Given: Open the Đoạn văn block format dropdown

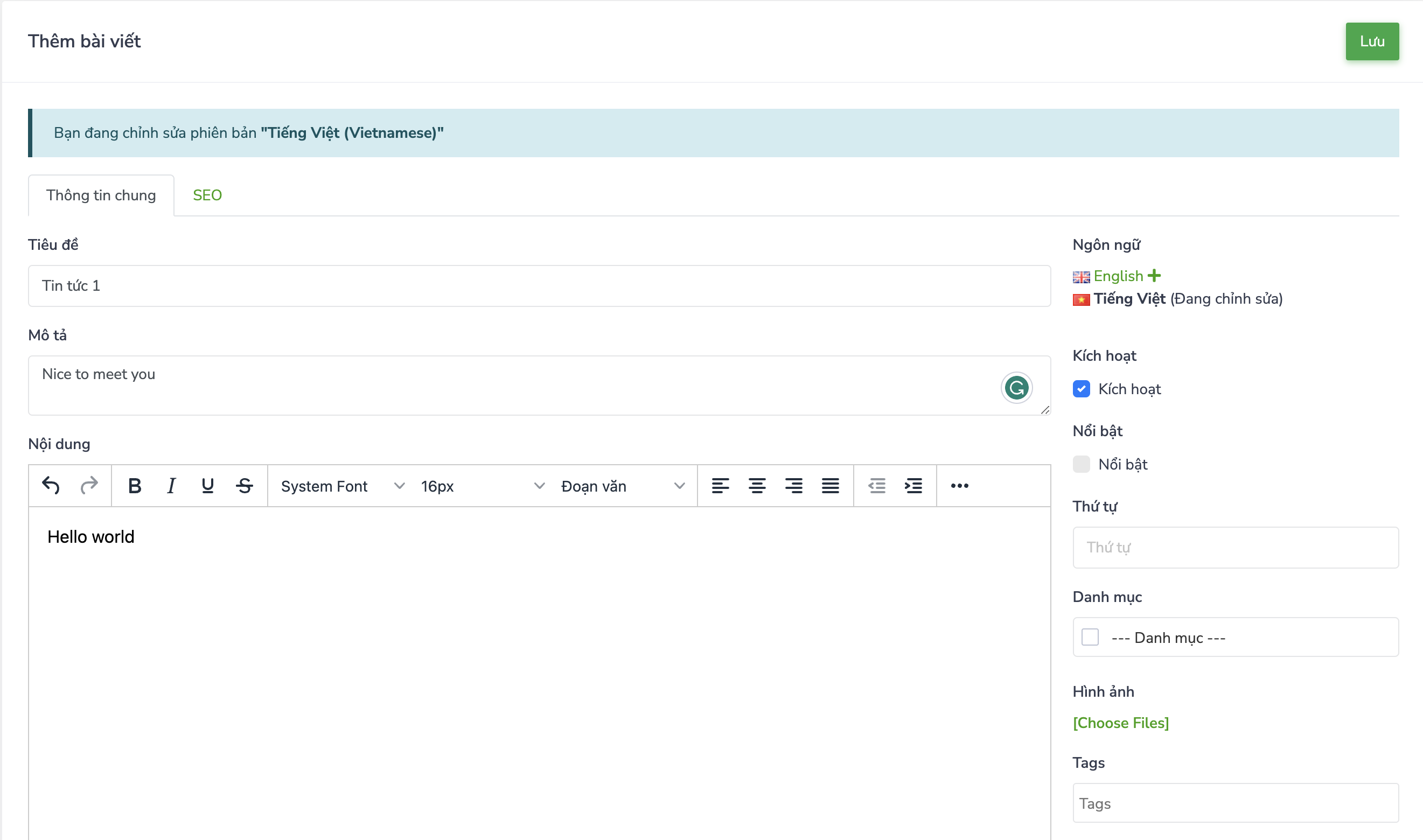Looking at the screenshot, I should (622, 486).
